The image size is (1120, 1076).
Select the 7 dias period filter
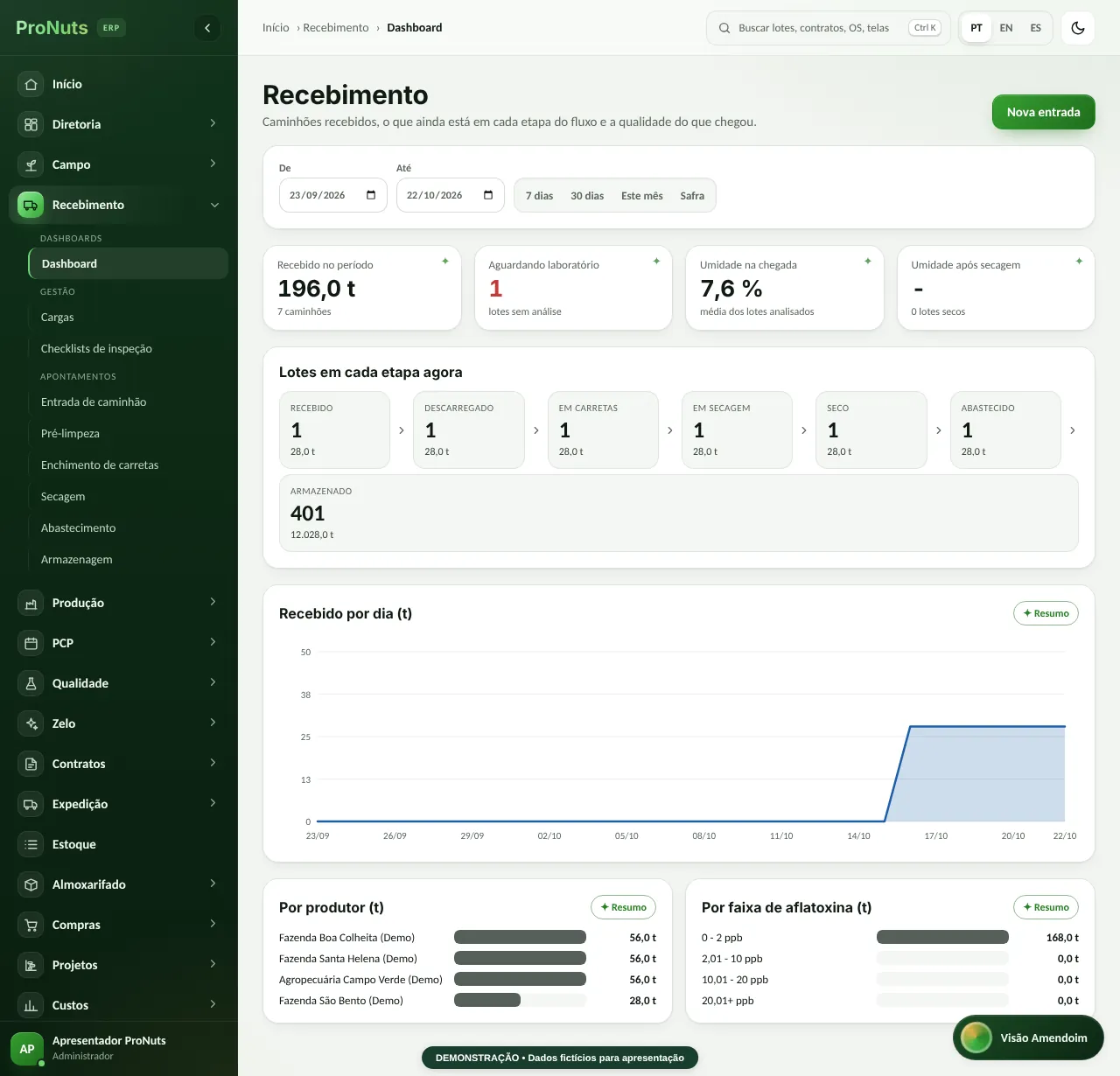539,196
